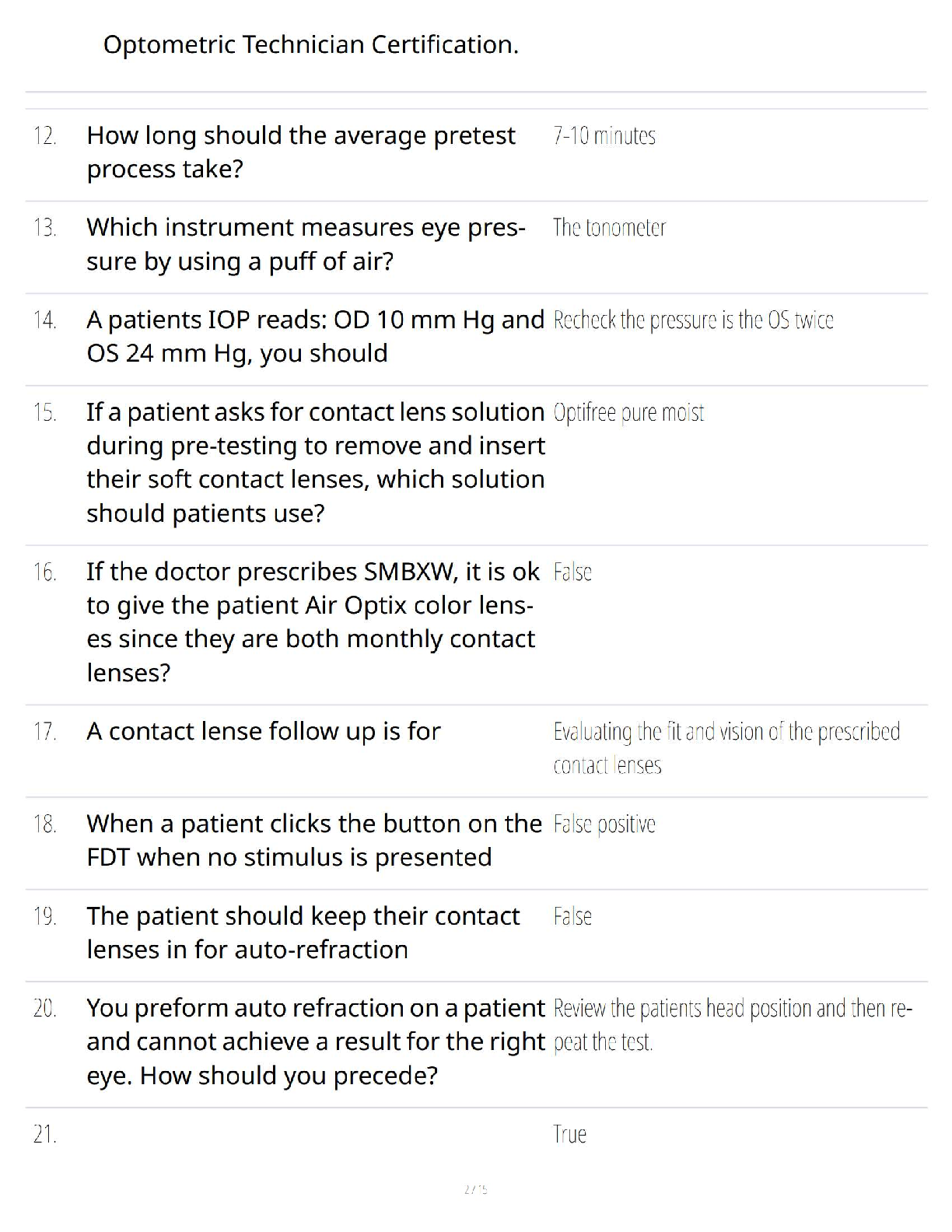Select the answer "The tonometer"
The image size is (952, 1232).
(609, 228)
